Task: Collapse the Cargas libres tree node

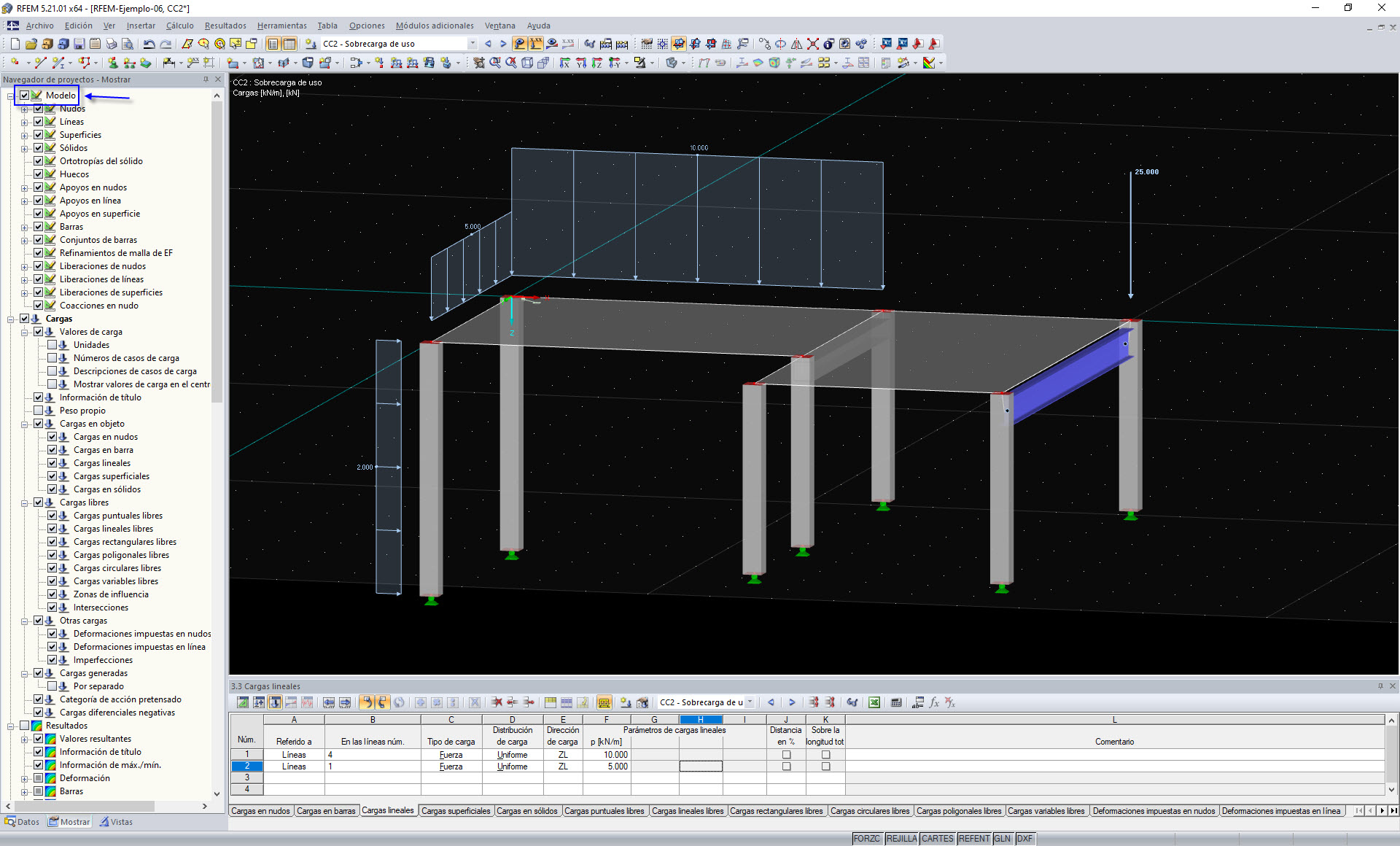Action: (x=25, y=502)
